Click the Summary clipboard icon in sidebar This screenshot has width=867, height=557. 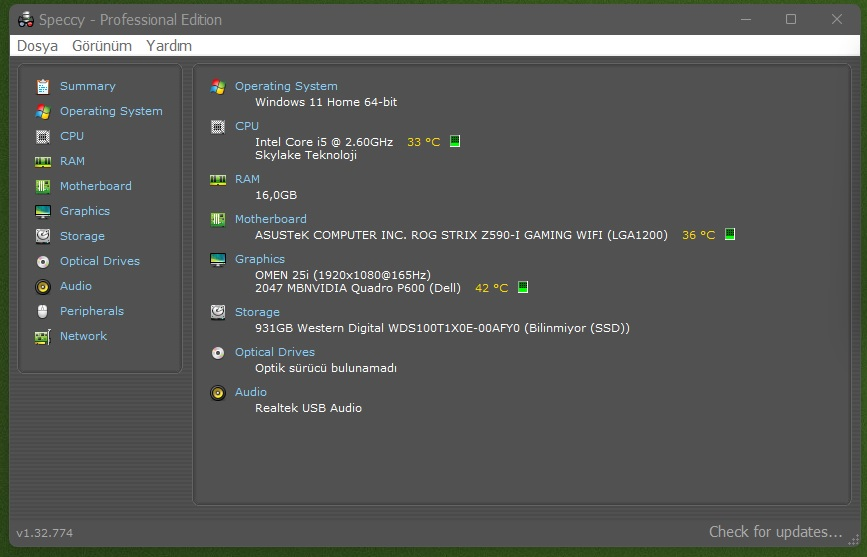tap(43, 87)
